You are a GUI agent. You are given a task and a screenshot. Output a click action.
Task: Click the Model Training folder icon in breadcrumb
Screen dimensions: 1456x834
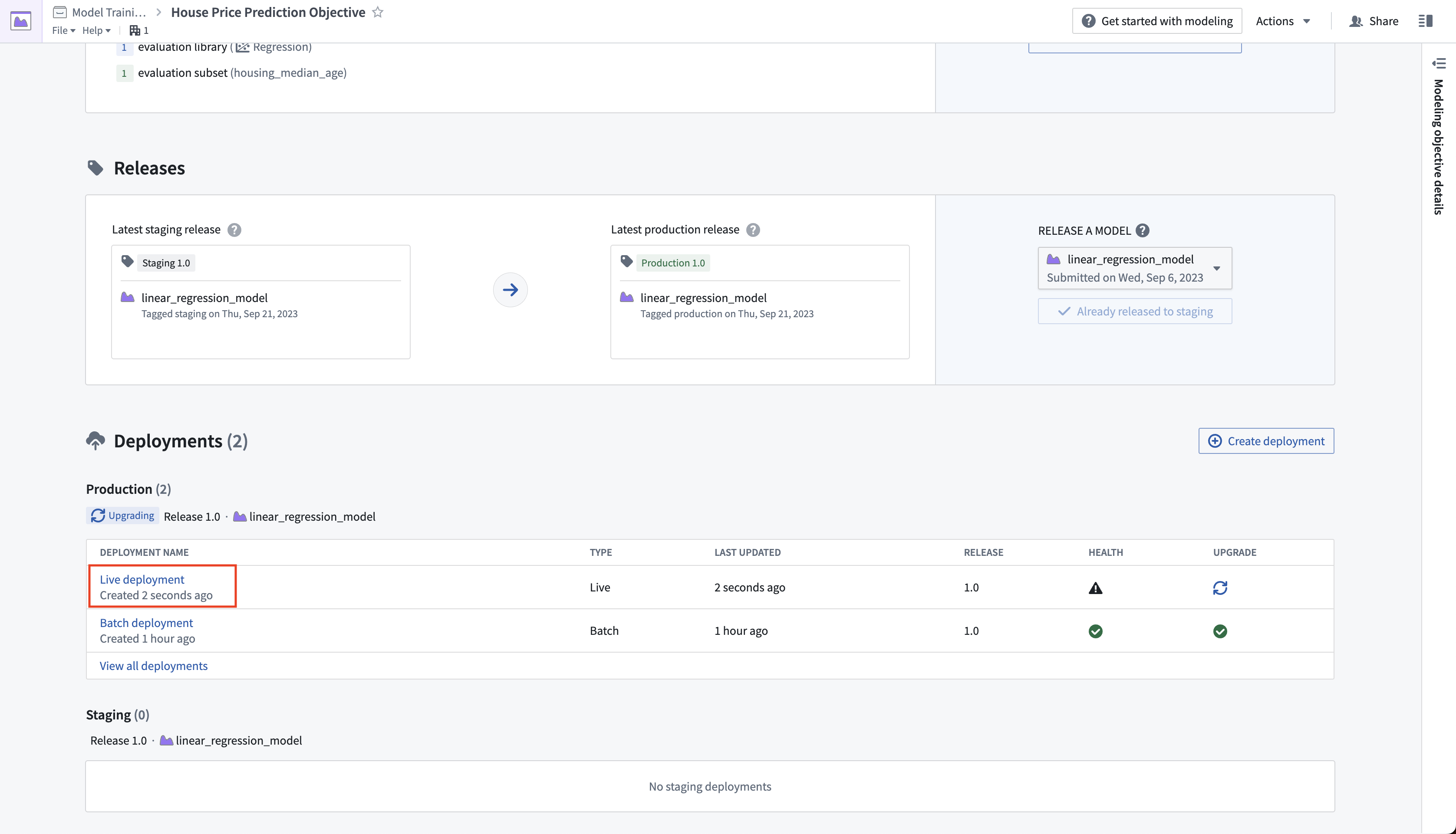pyautogui.click(x=60, y=12)
